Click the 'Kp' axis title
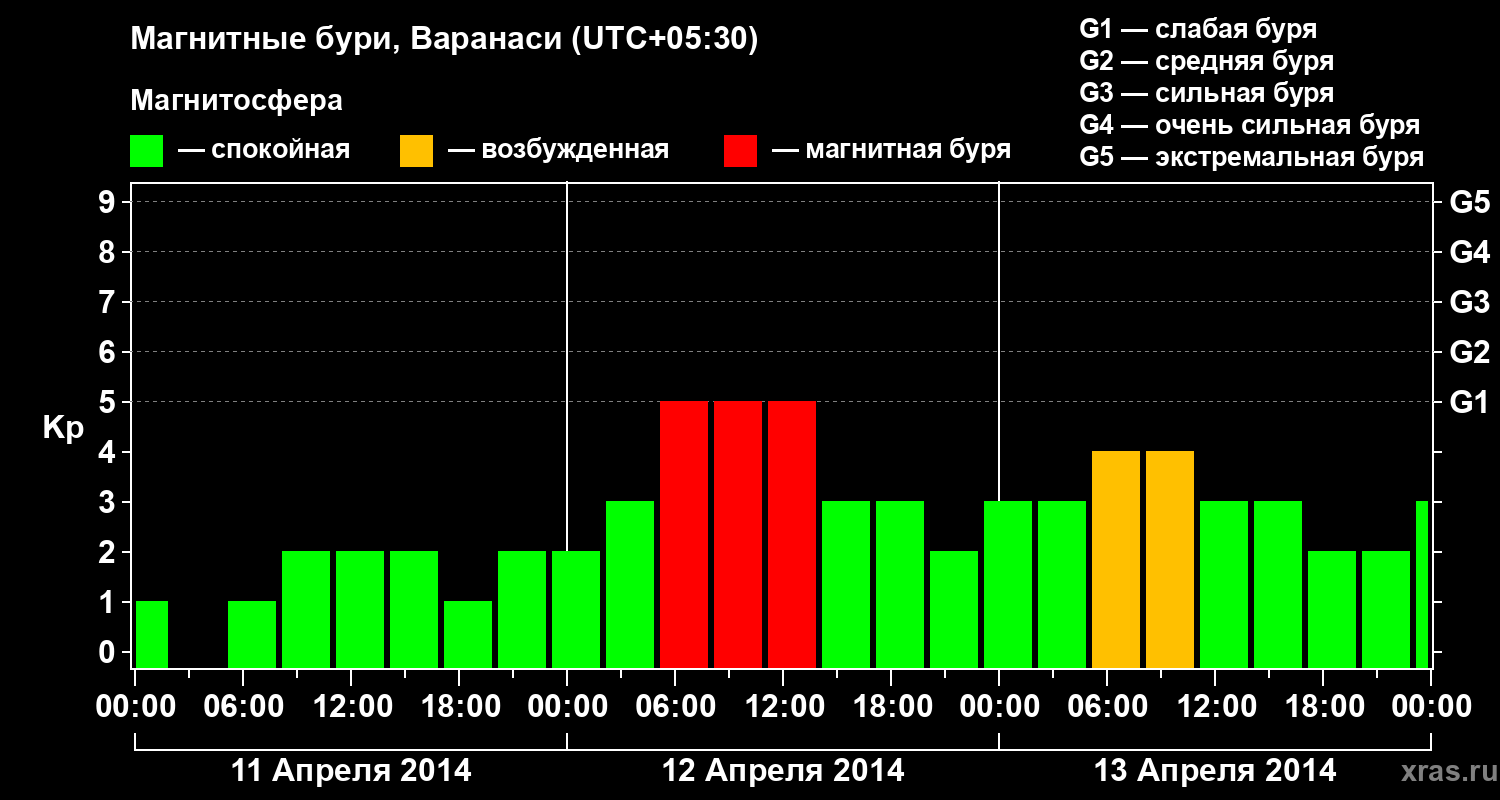 pos(63,428)
